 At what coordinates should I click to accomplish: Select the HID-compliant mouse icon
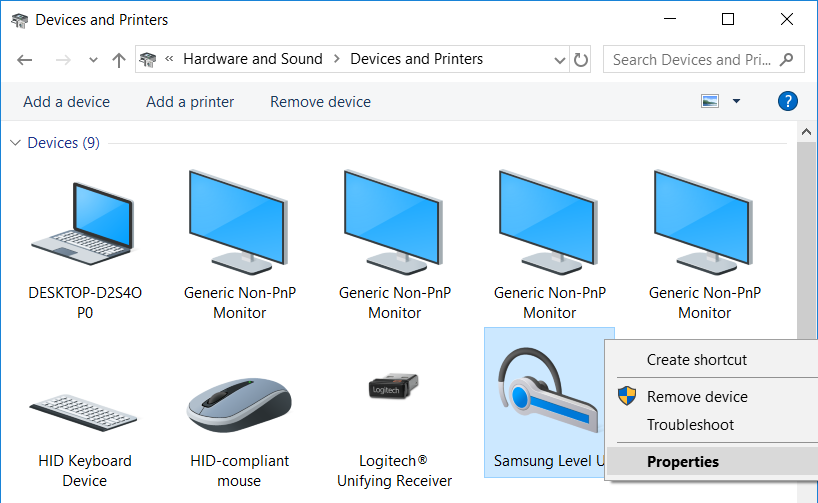(x=239, y=405)
